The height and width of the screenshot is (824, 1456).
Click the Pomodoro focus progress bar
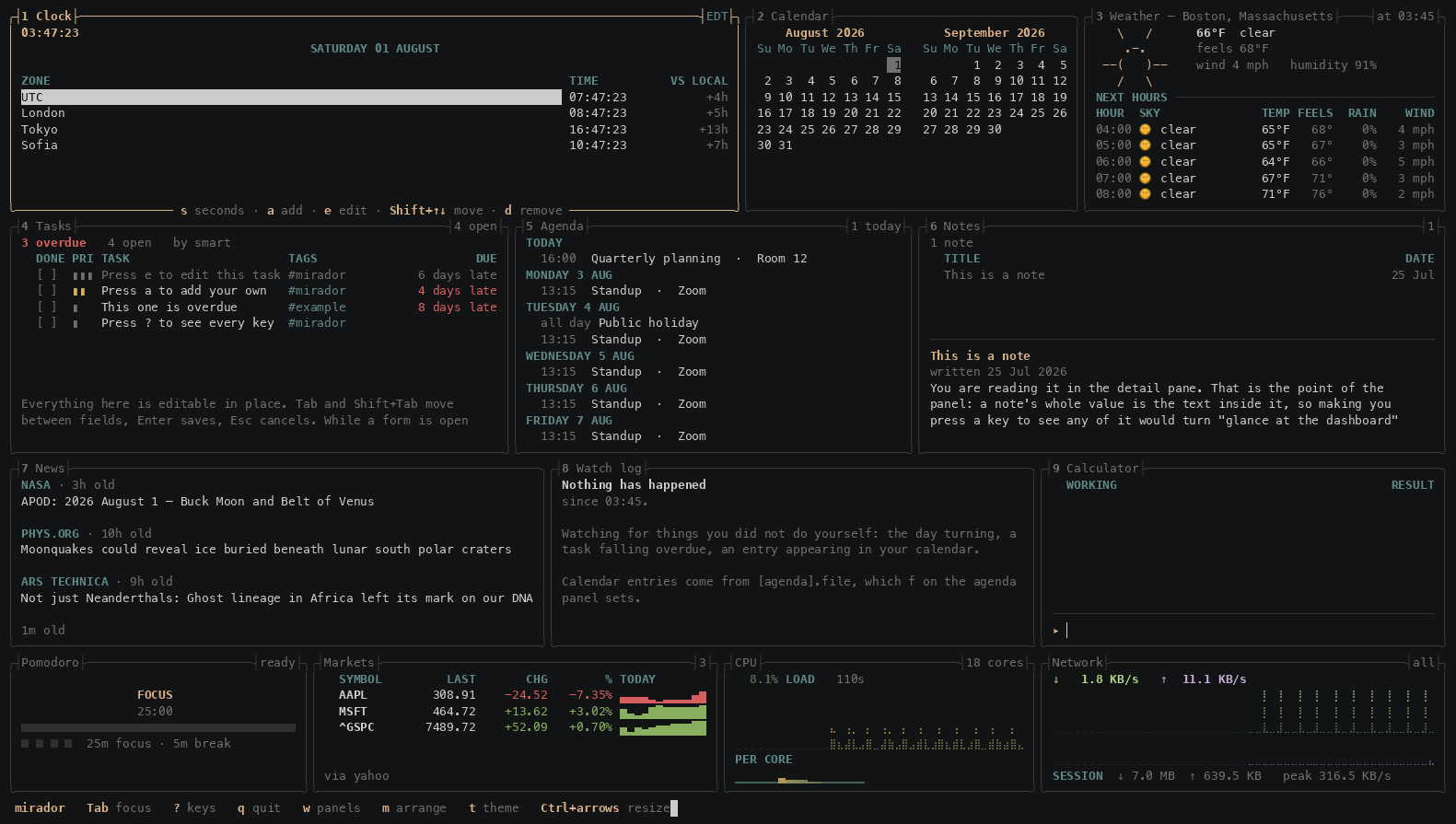coord(158,727)
